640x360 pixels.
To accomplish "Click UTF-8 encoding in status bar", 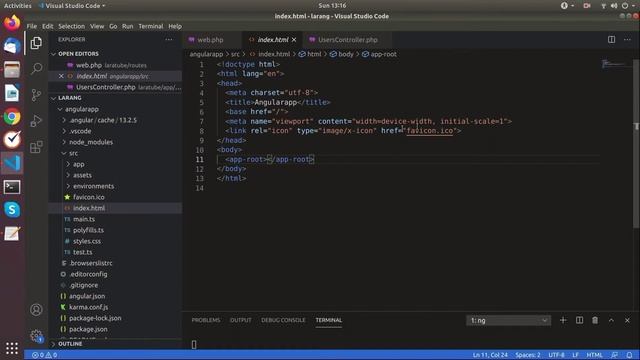I will 556,355.
